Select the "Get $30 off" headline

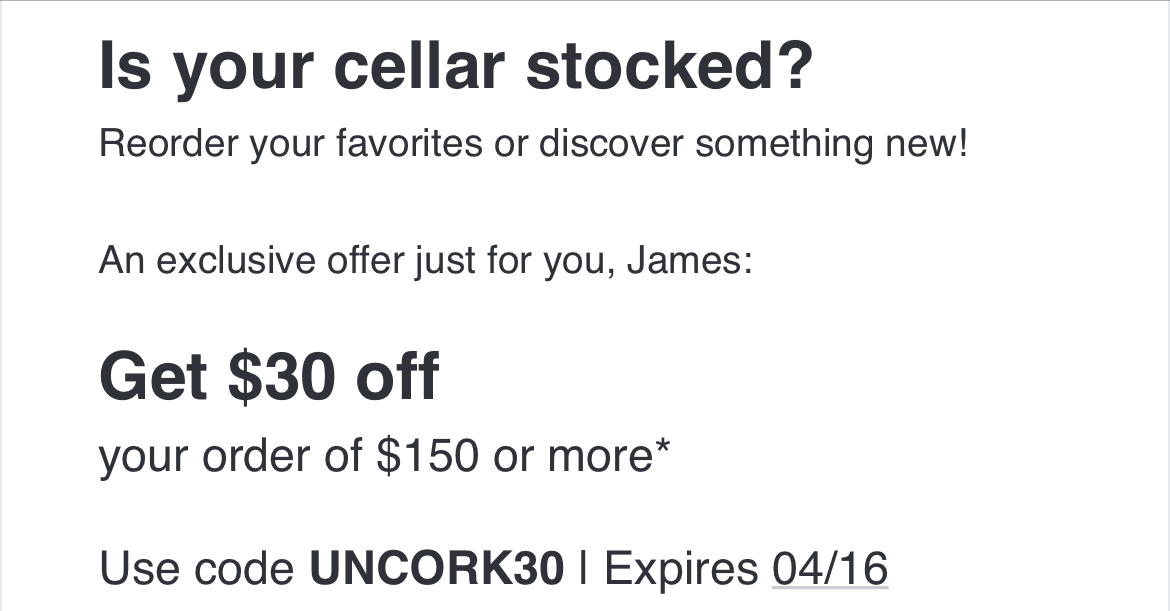(x=269, y=377)
